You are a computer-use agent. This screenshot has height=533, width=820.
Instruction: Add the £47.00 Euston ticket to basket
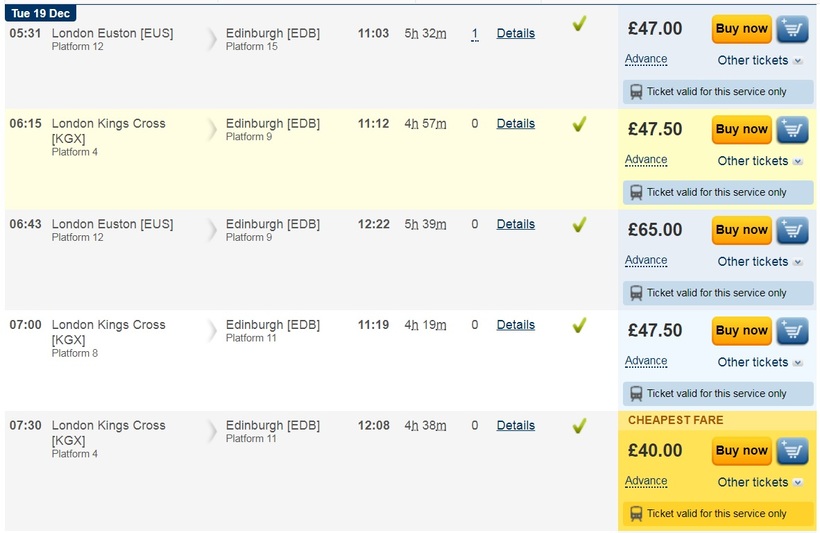coord(793,29)
